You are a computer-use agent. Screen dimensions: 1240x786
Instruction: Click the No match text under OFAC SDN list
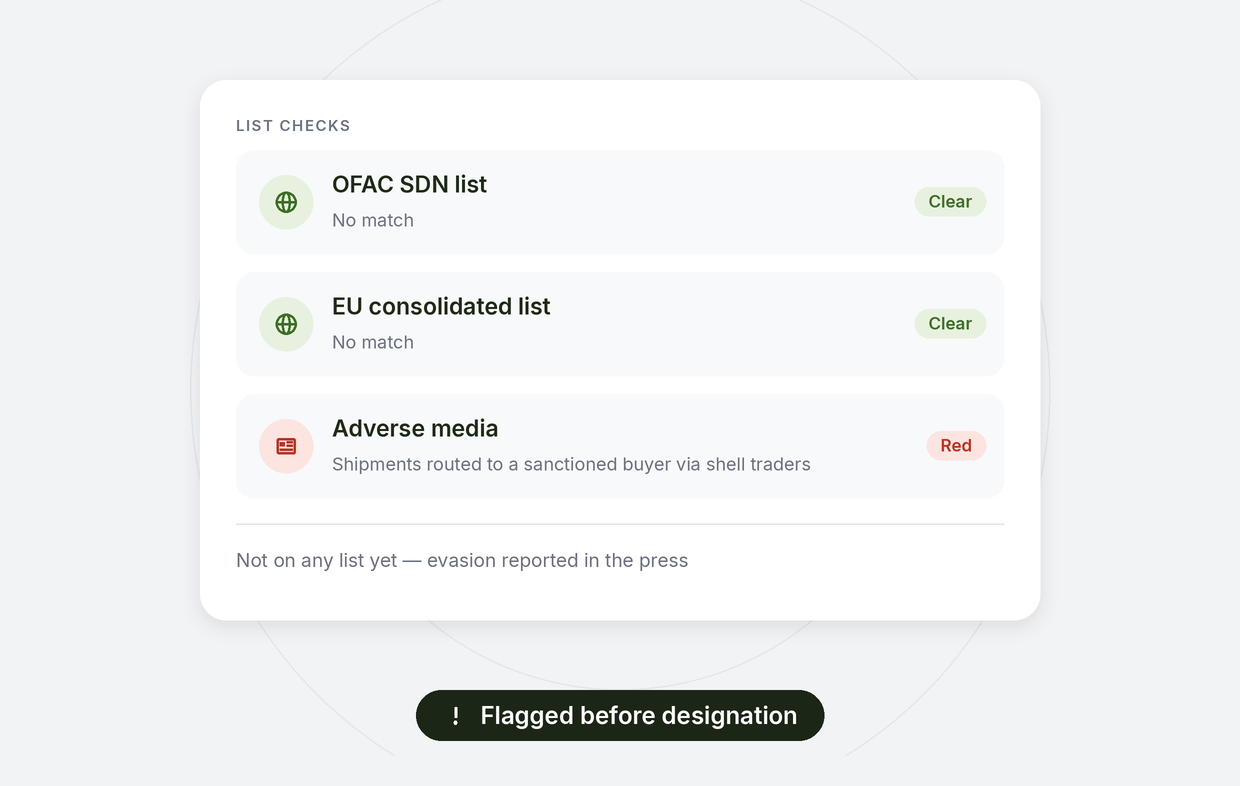pos(373,220)
